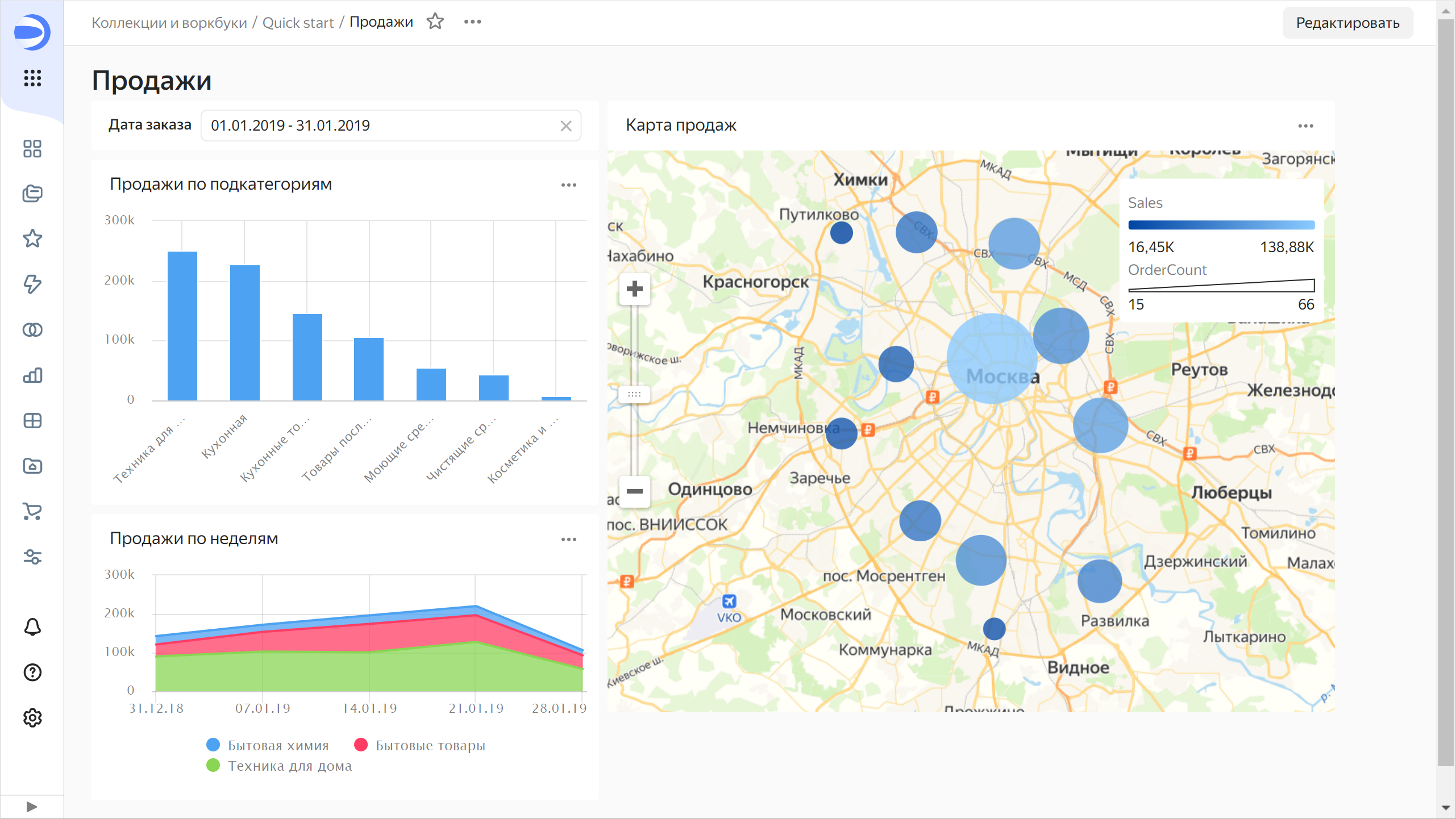
Task: Click the favorites star icon in sidebar
Action: pyautogui.click(x=32, y=239)
